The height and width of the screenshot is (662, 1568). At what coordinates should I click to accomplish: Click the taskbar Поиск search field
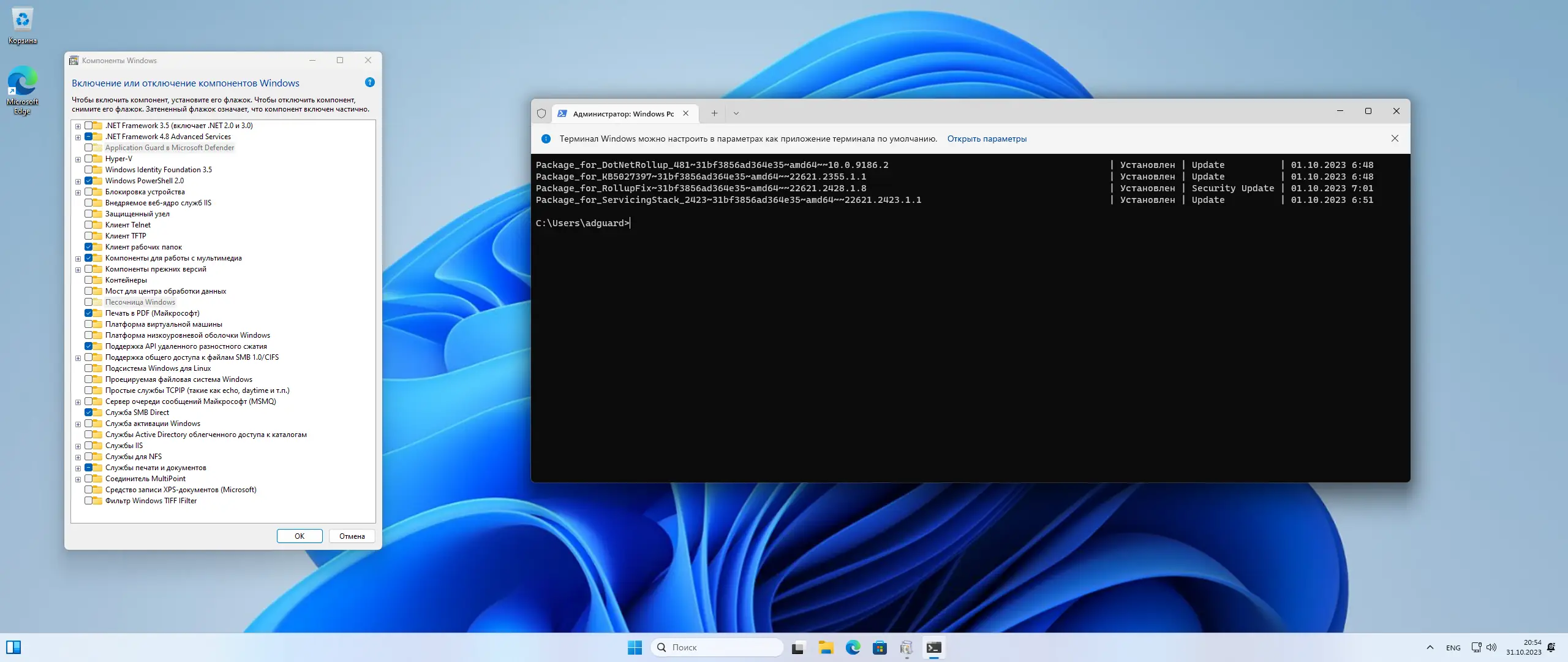717,647
